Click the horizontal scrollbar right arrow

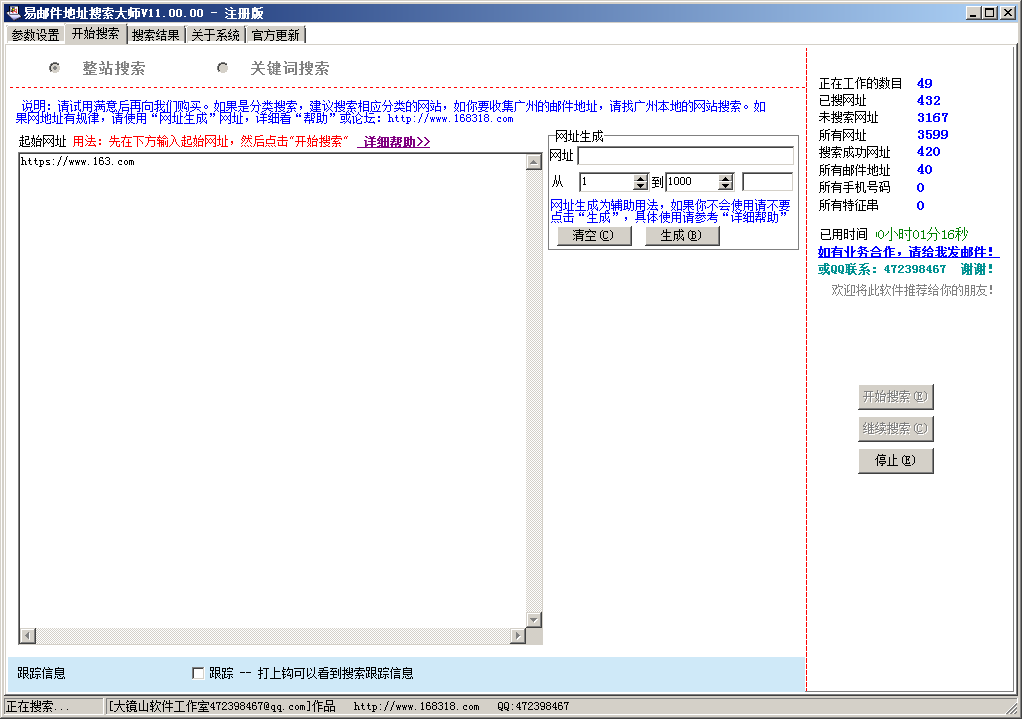(517, 636)
